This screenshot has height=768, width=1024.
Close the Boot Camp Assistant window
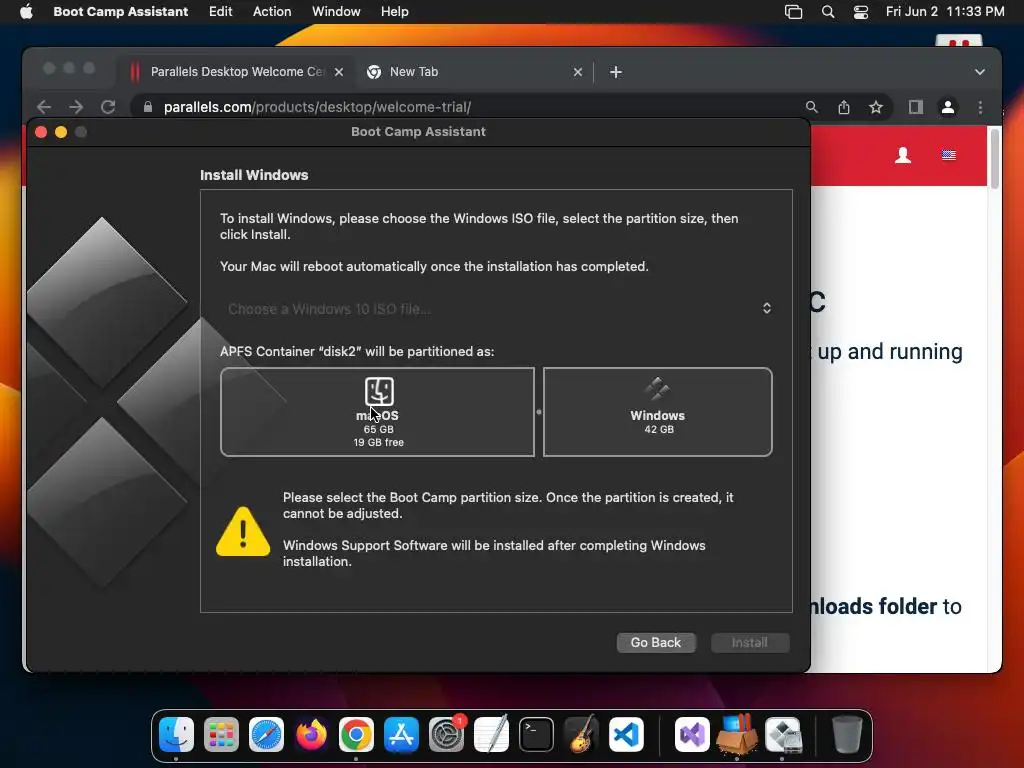coord(40,132)
